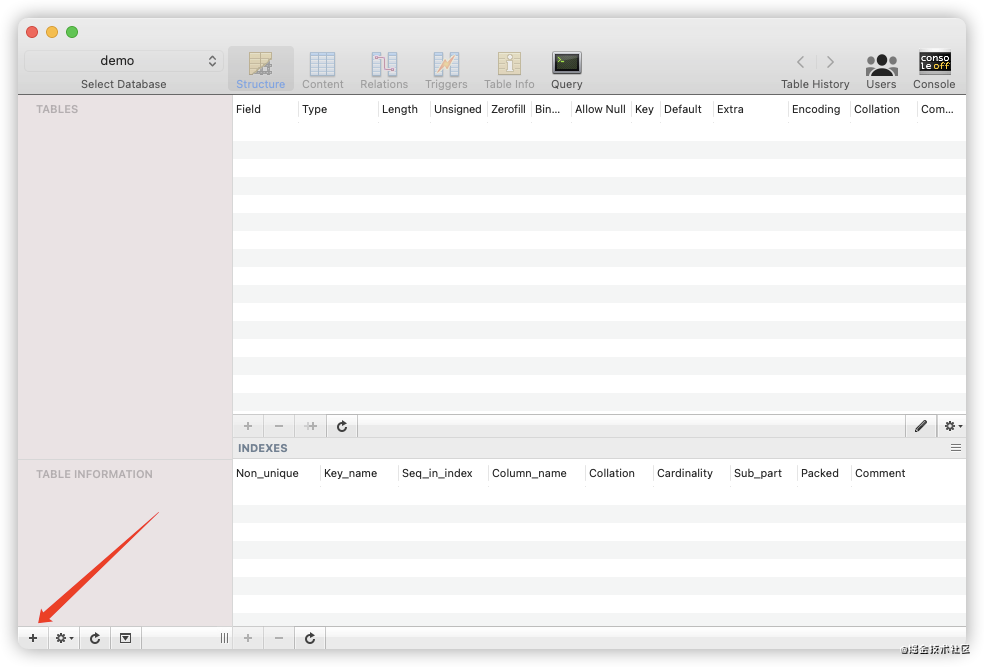Open the table actions gear menu

click(x=64, y=638)
